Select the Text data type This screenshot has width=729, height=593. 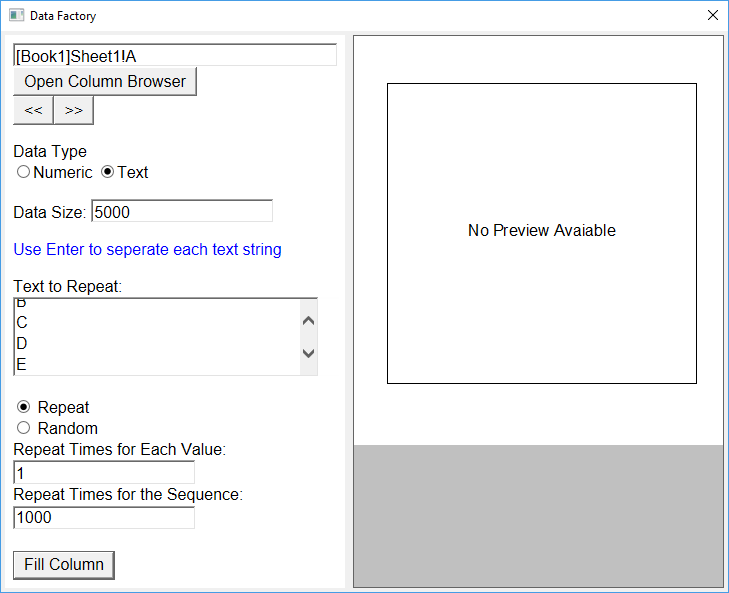(108, 172)
